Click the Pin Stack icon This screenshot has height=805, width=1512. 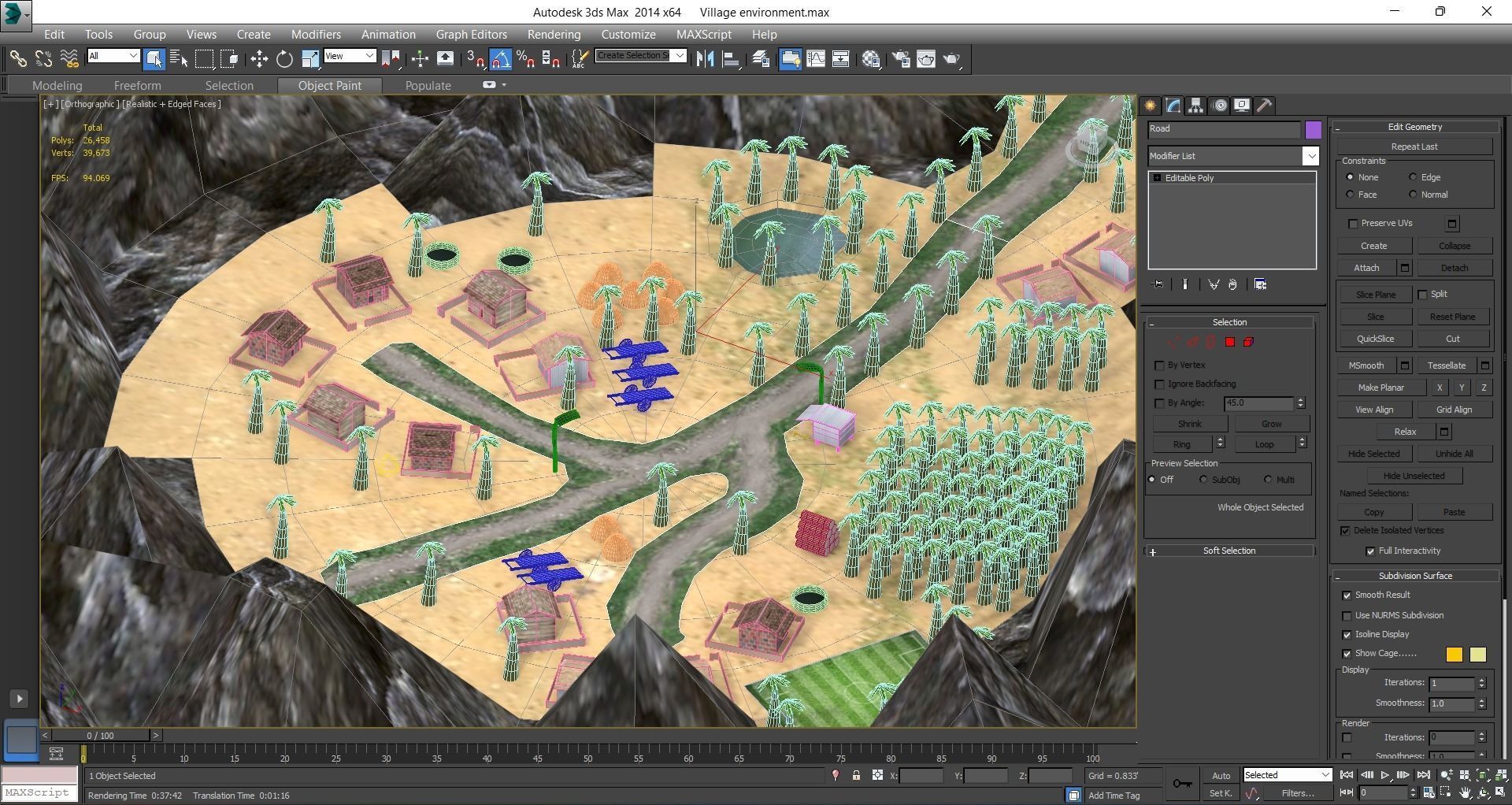(1158, 284)
